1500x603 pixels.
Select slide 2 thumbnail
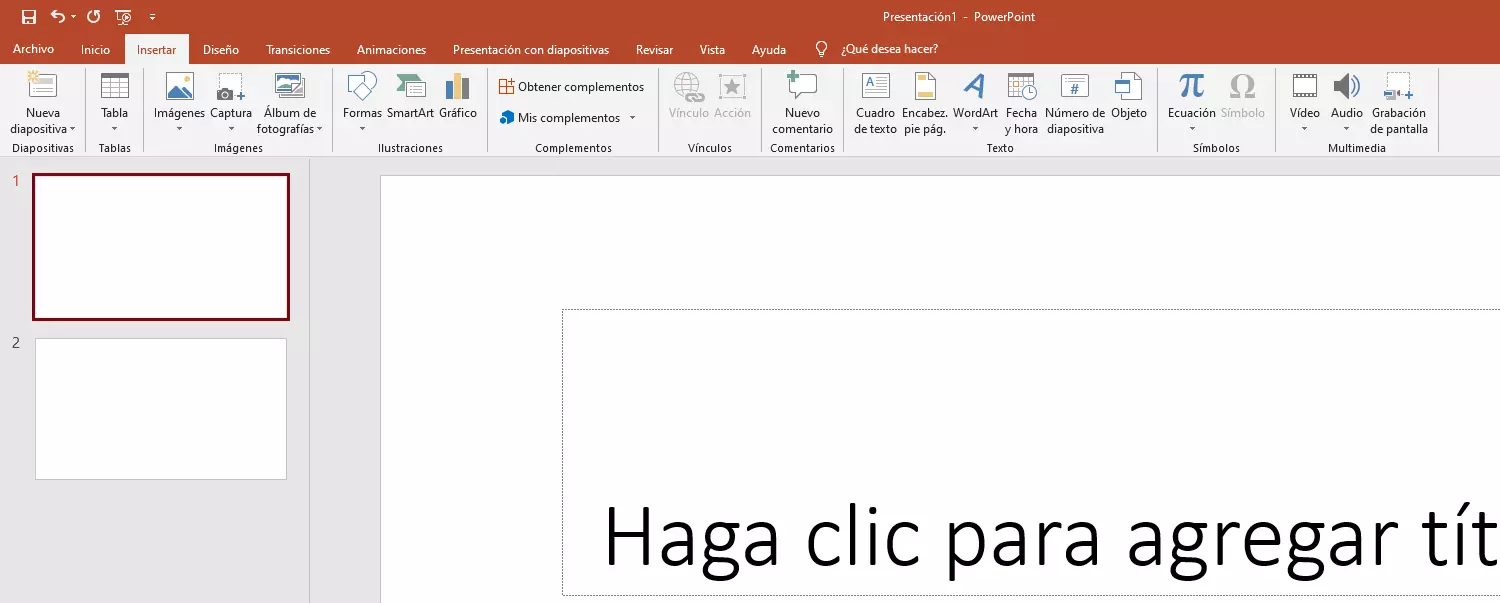(161, 409)
